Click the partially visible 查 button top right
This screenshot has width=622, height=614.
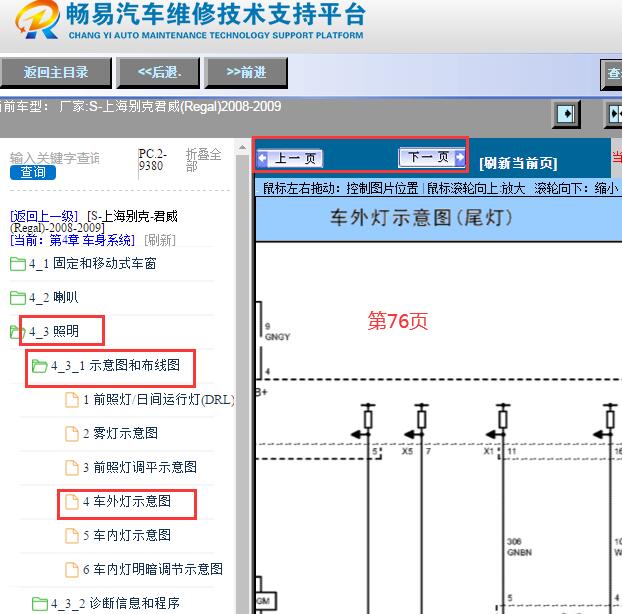tap(612, 74)
